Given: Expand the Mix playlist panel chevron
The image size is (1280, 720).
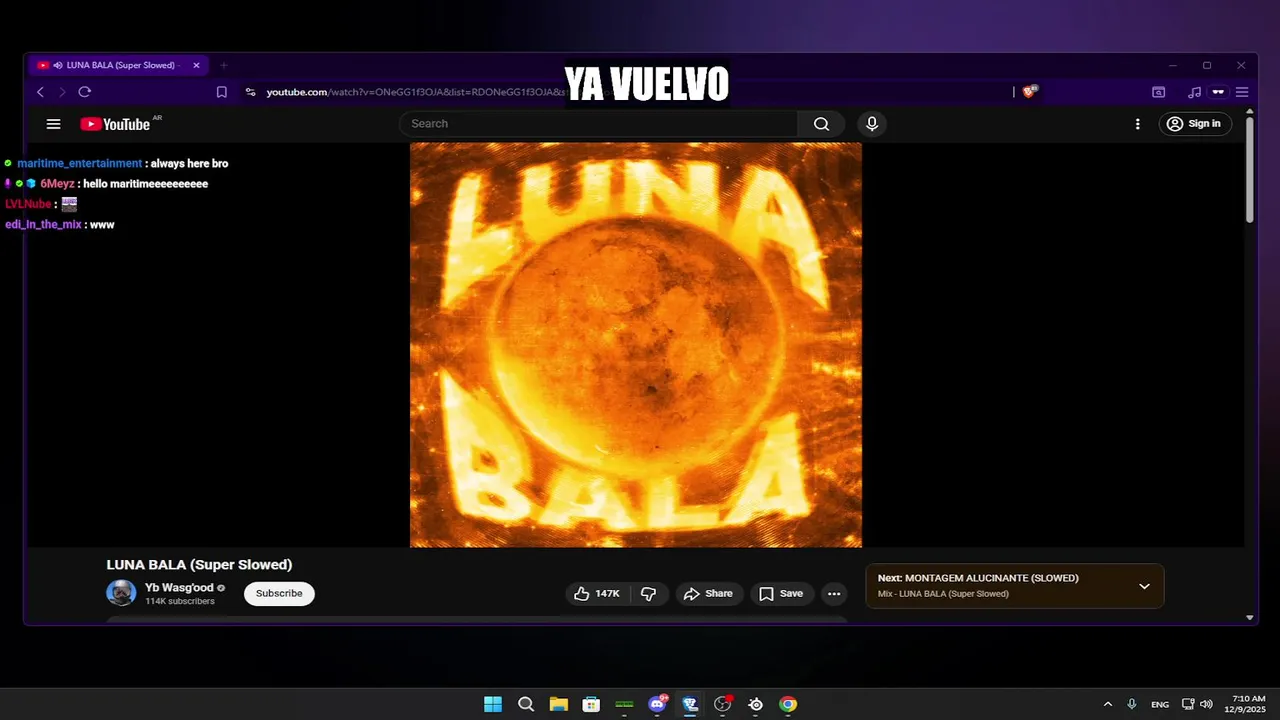Looking at the screenshot, I should (x=1145, y=586).
